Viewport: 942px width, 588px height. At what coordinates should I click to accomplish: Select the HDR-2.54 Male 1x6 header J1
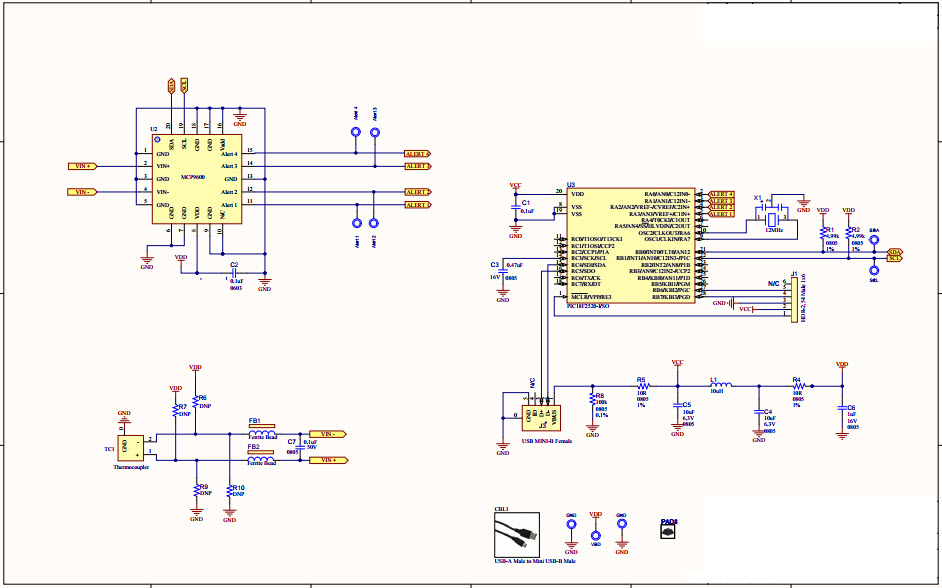pos(796,300)
